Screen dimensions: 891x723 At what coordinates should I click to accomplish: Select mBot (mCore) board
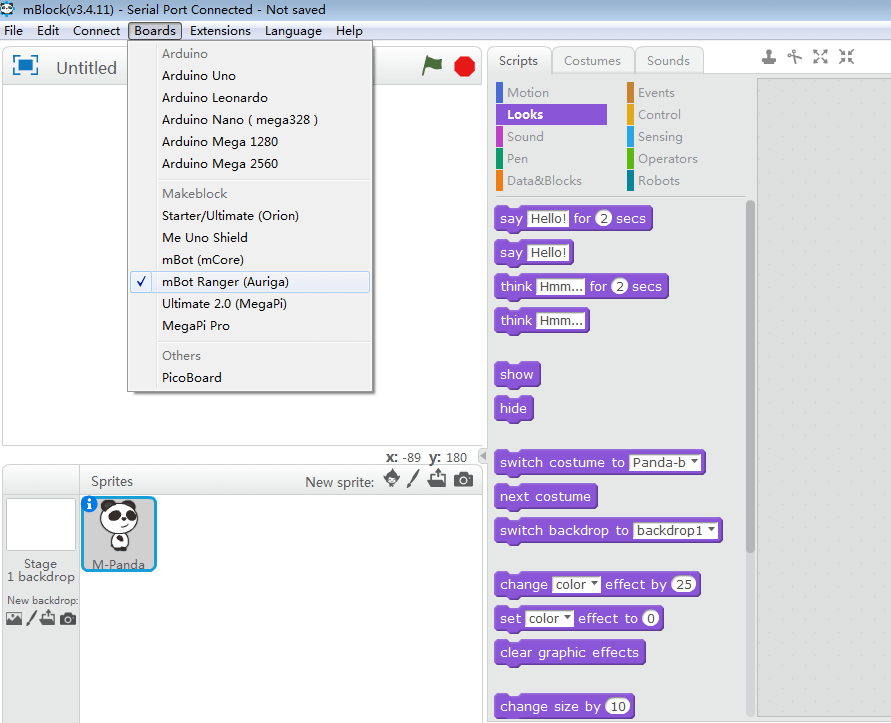tap(250, 260)
